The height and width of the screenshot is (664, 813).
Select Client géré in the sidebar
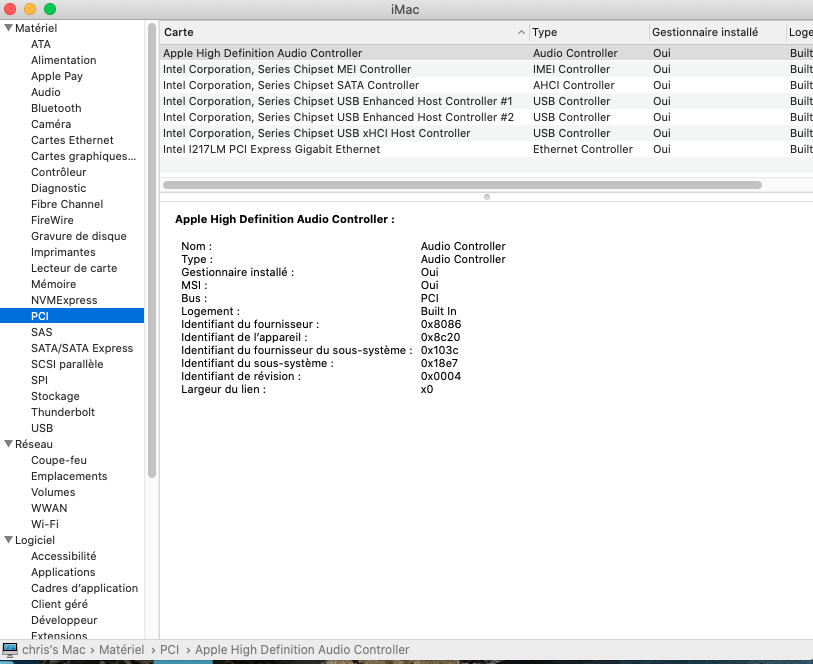click(59, 604)
